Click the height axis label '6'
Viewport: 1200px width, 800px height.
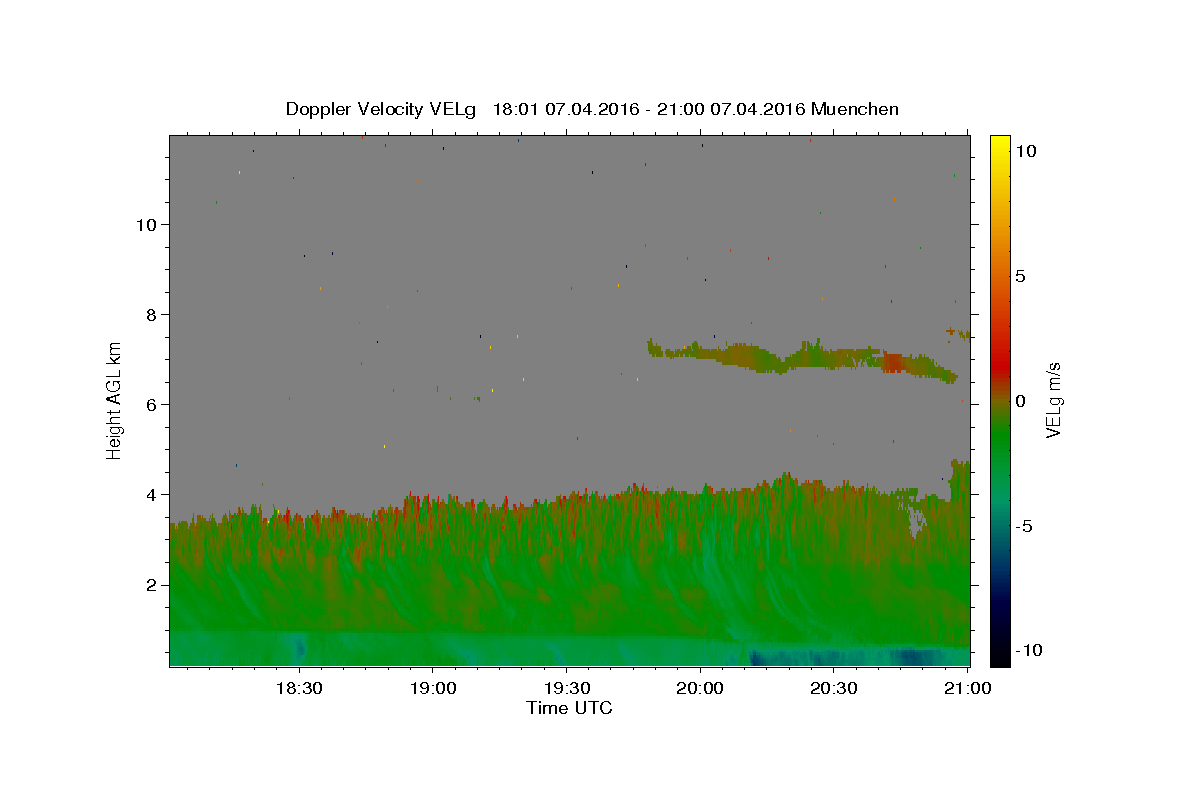[151, 404]
